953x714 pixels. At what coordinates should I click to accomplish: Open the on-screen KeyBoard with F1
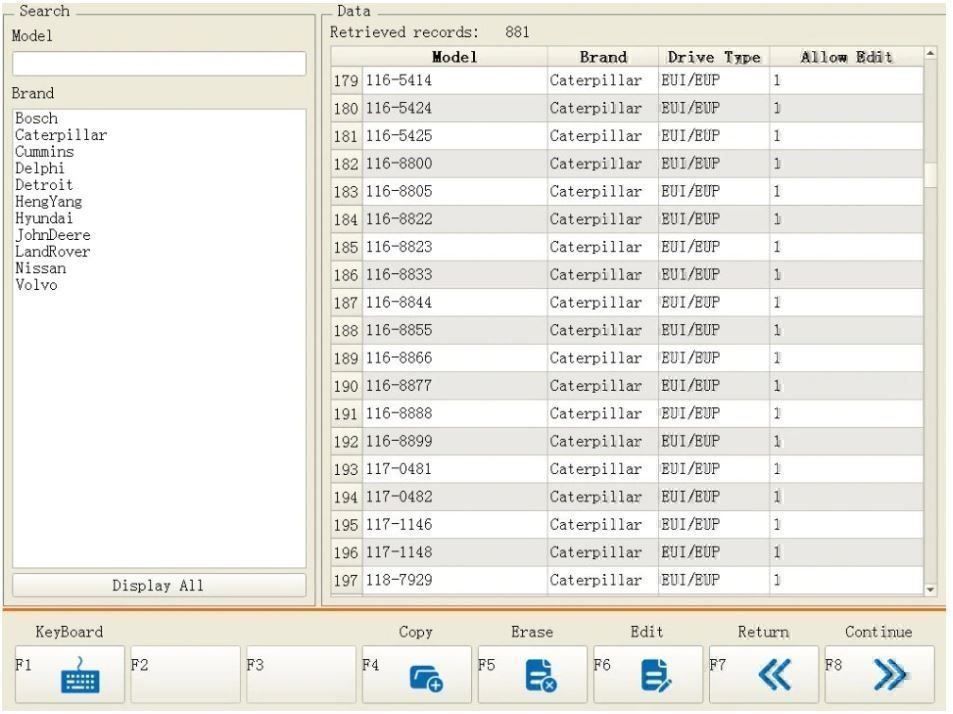pos(70,674)
